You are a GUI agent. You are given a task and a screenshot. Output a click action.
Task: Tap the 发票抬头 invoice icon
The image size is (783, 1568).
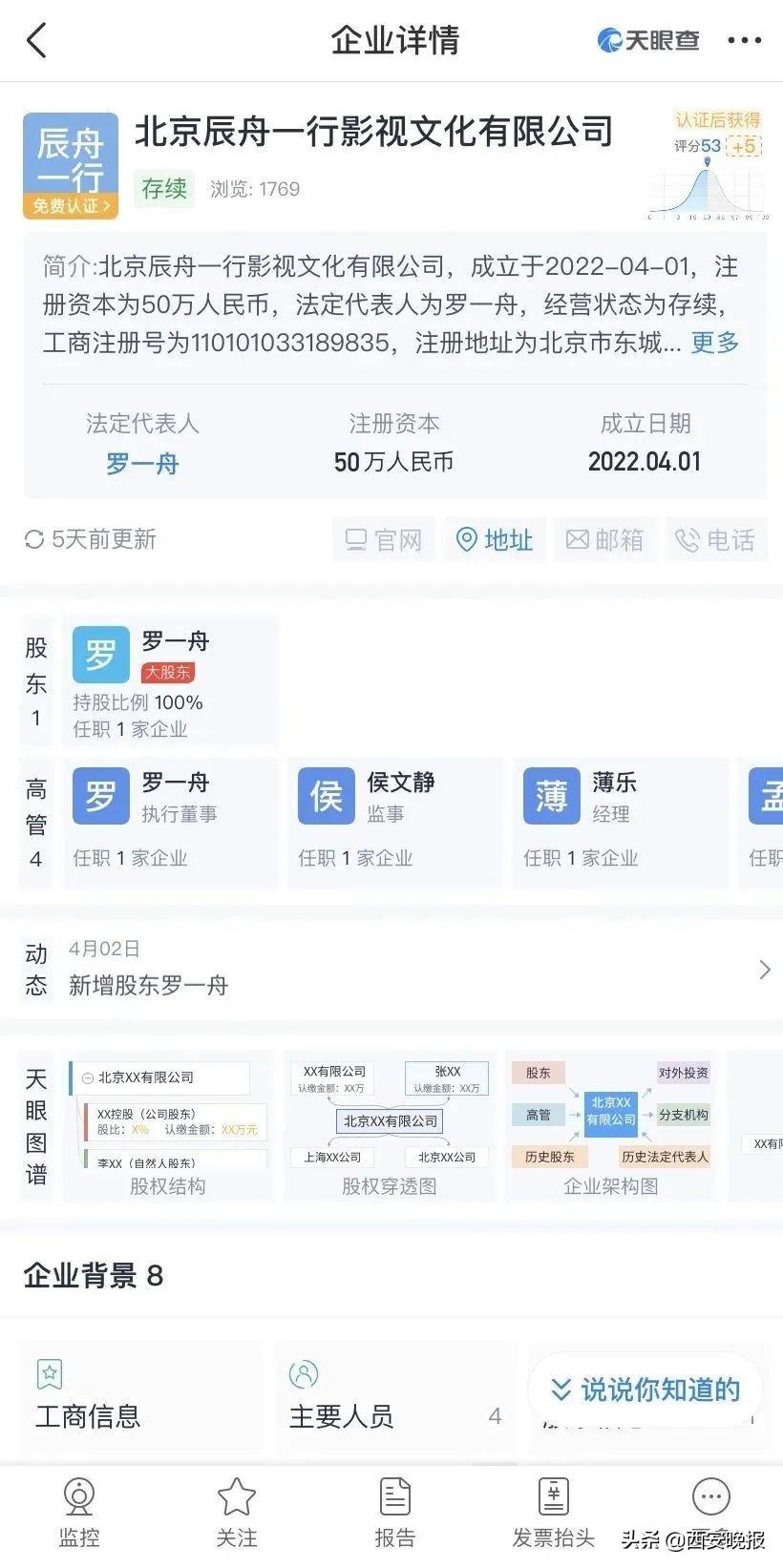tap(553, 1498)
